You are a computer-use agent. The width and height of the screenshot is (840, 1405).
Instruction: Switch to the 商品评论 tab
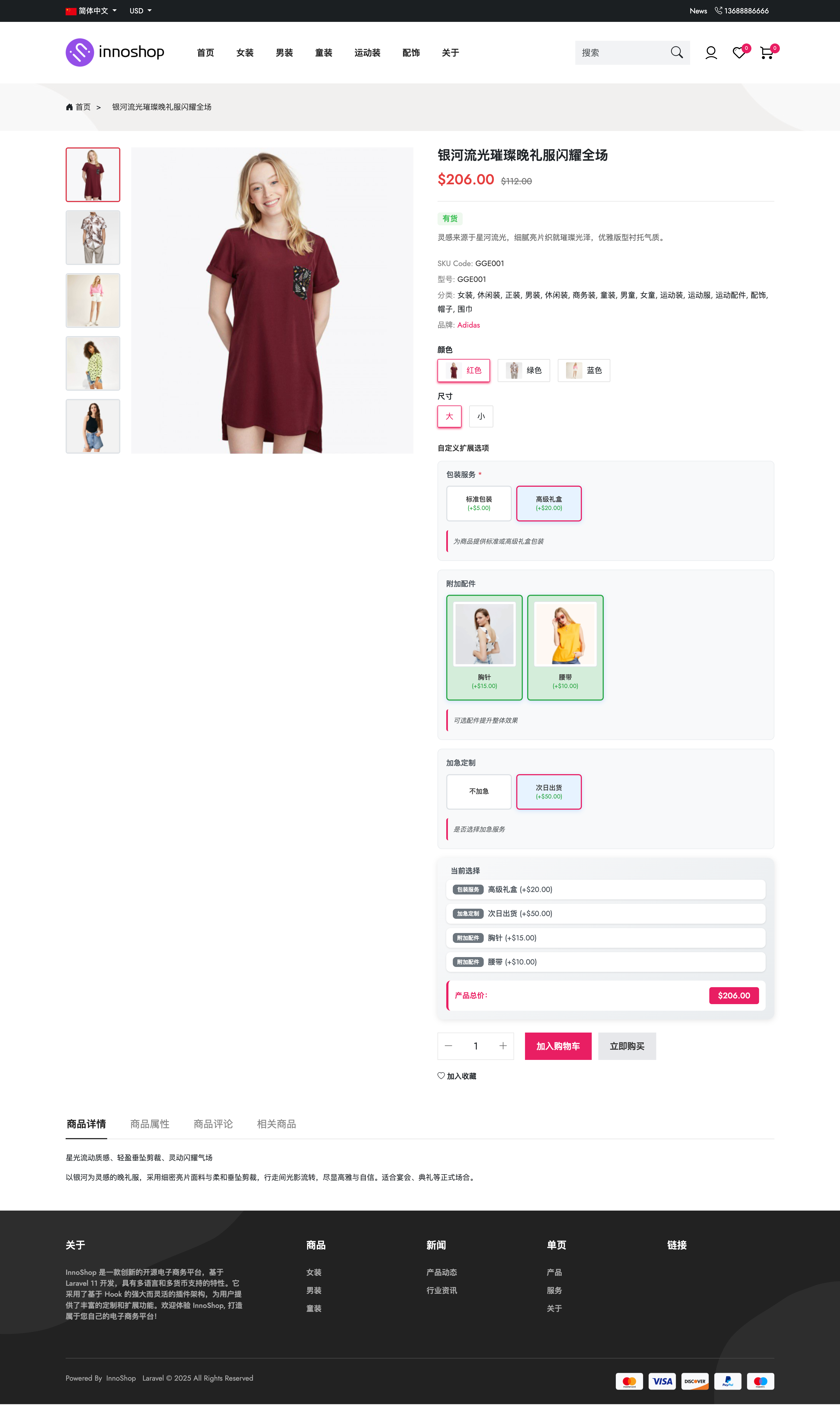coord(213,1124)
